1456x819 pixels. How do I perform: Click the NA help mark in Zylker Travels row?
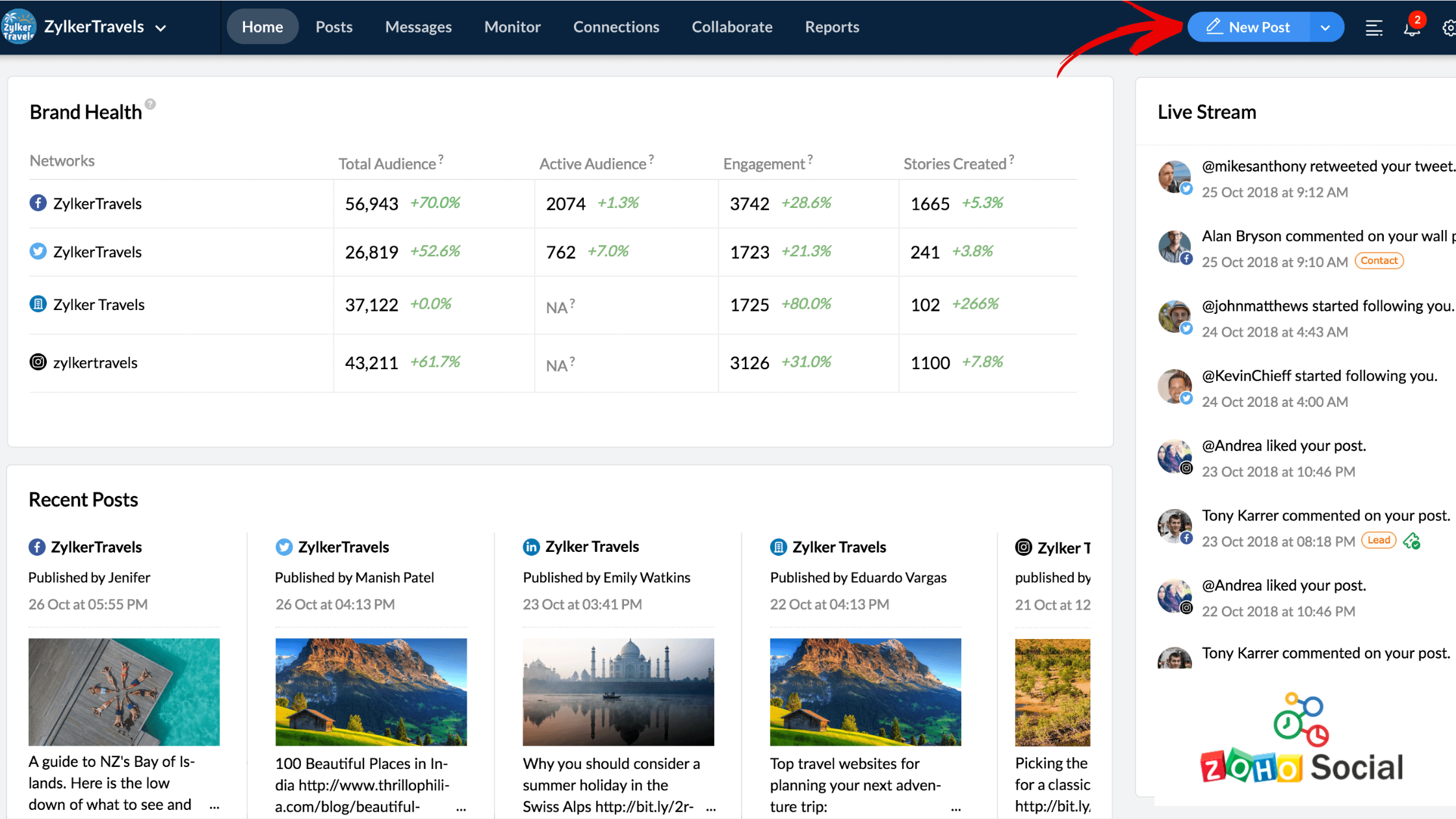(x=572, y=302)
